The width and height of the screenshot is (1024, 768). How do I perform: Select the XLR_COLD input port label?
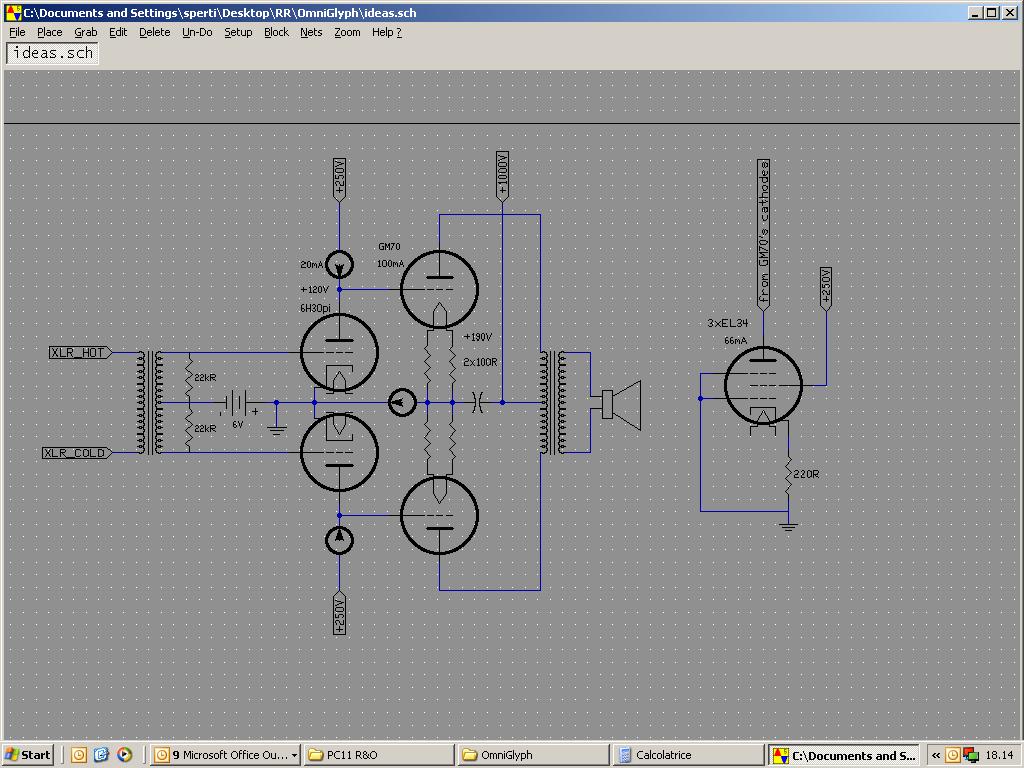tap(77, 453)
